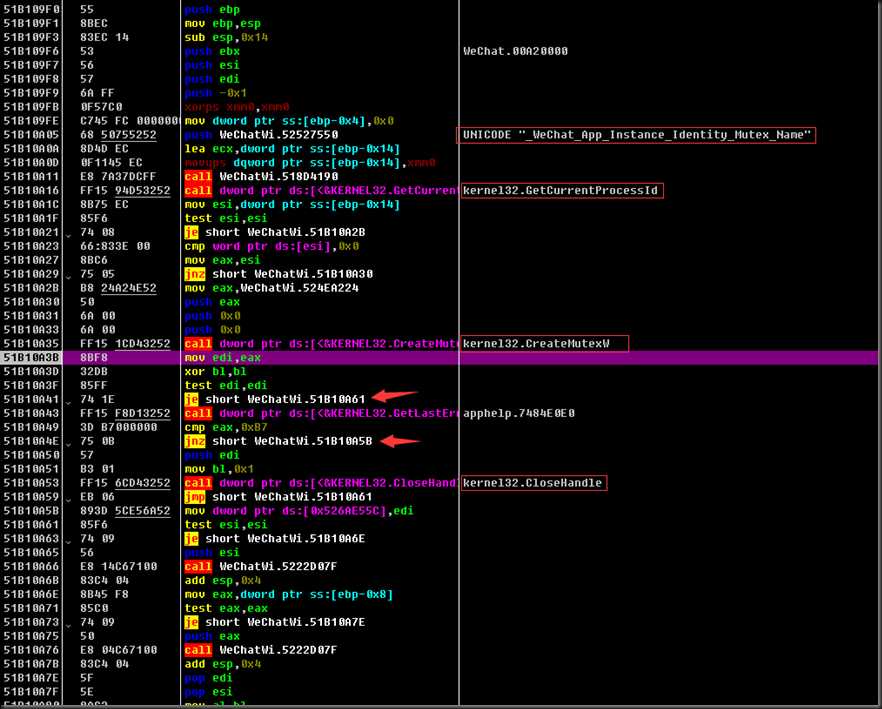The width and height of the screenshot is (882, 709).
Task: Select the mov bl,0x1 instruction
Action: point(219,469)
